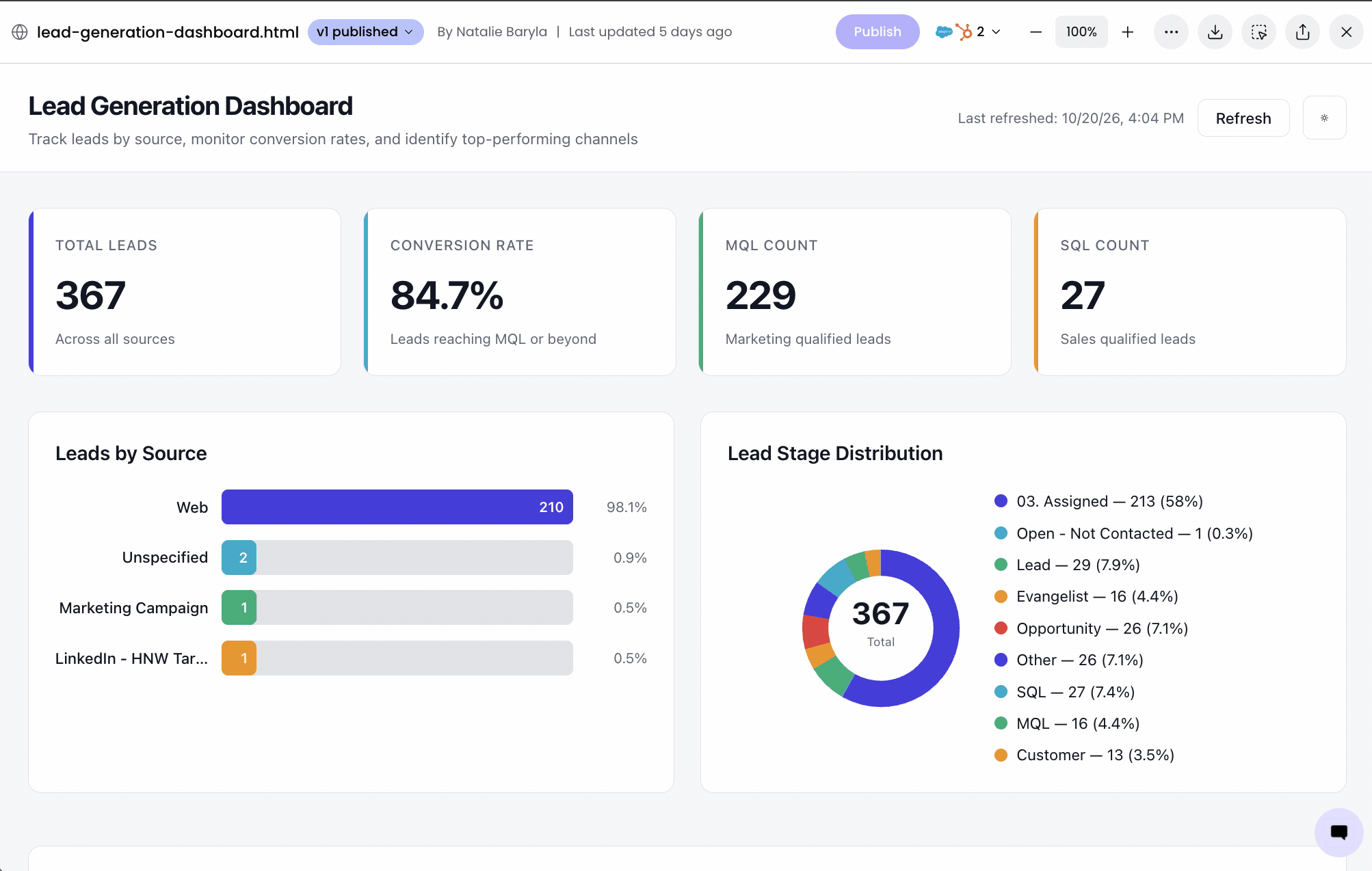Viewport: 1372px width, 871px height.
Task: Open the chat bubble widget
Action: tap(1338, 832)
